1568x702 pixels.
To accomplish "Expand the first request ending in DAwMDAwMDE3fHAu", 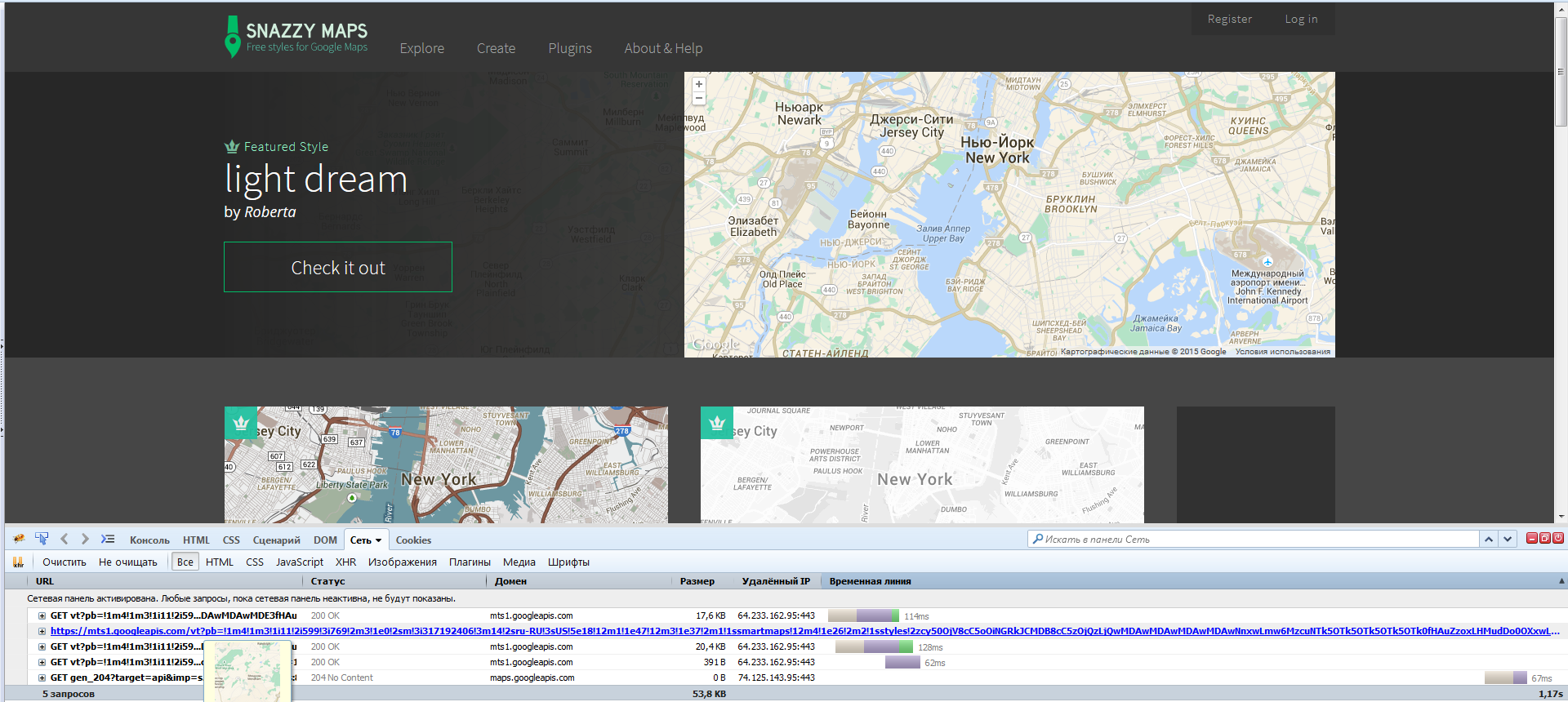I will (x=42, y=615).
